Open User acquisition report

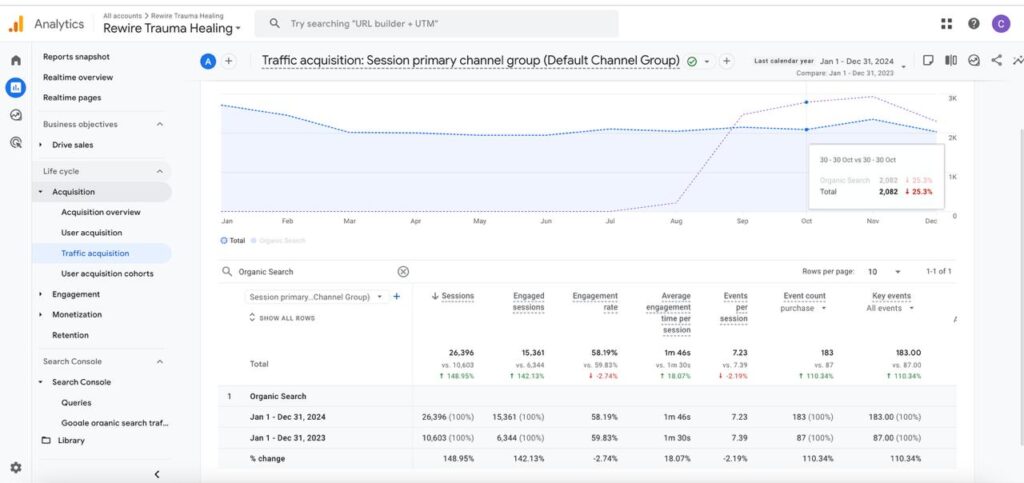click(91, 232)
